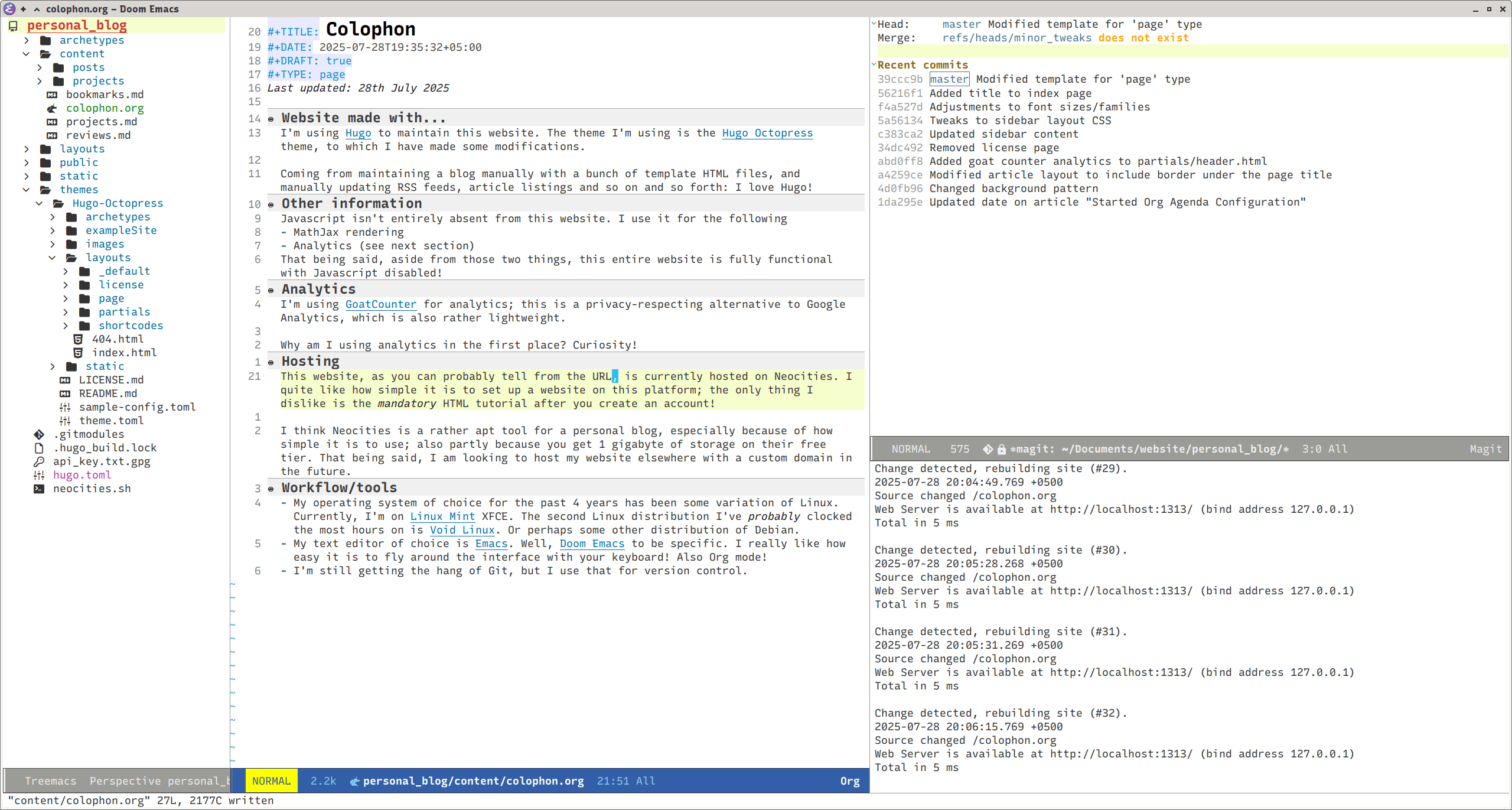Click the colophon.org file path in the modeline
This screenshot has height=810, width=1512.
473,781
